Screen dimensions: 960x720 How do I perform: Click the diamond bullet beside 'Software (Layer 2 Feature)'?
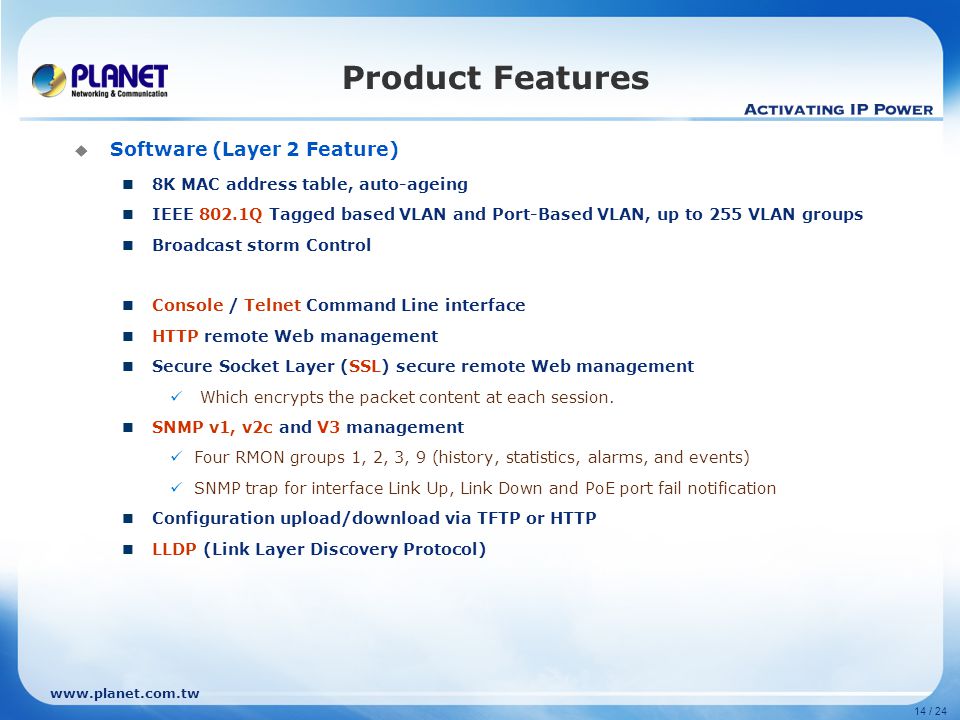tap(81, 151)
